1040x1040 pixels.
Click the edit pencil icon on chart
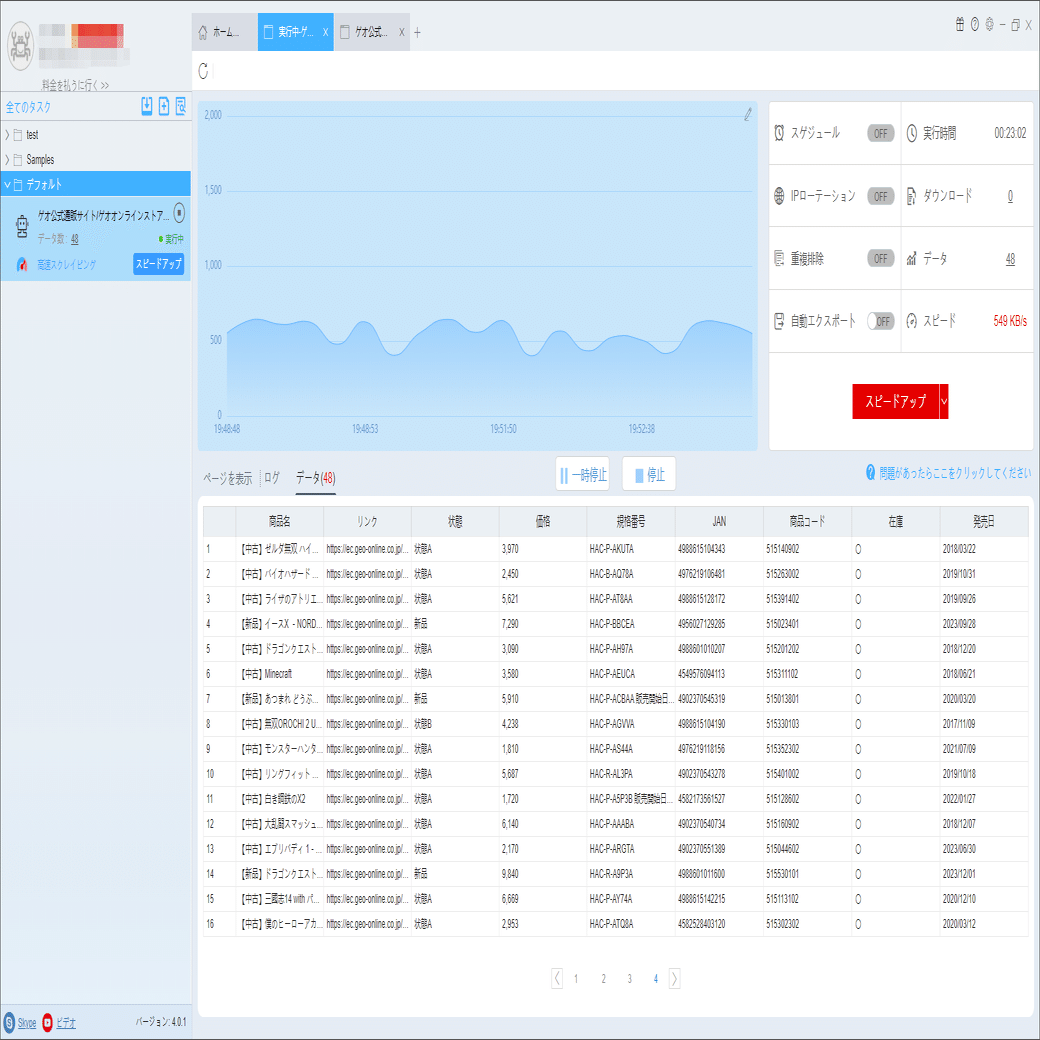[748, 114]
